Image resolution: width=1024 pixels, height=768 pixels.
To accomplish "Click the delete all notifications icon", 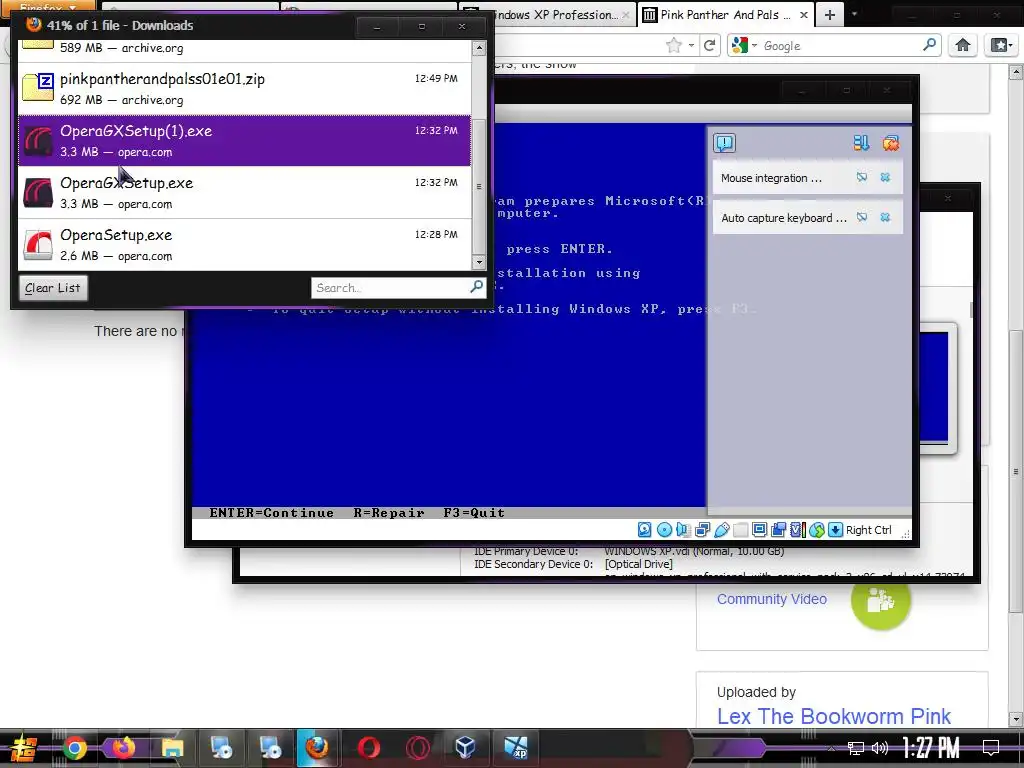I will (x=891, y=143).
